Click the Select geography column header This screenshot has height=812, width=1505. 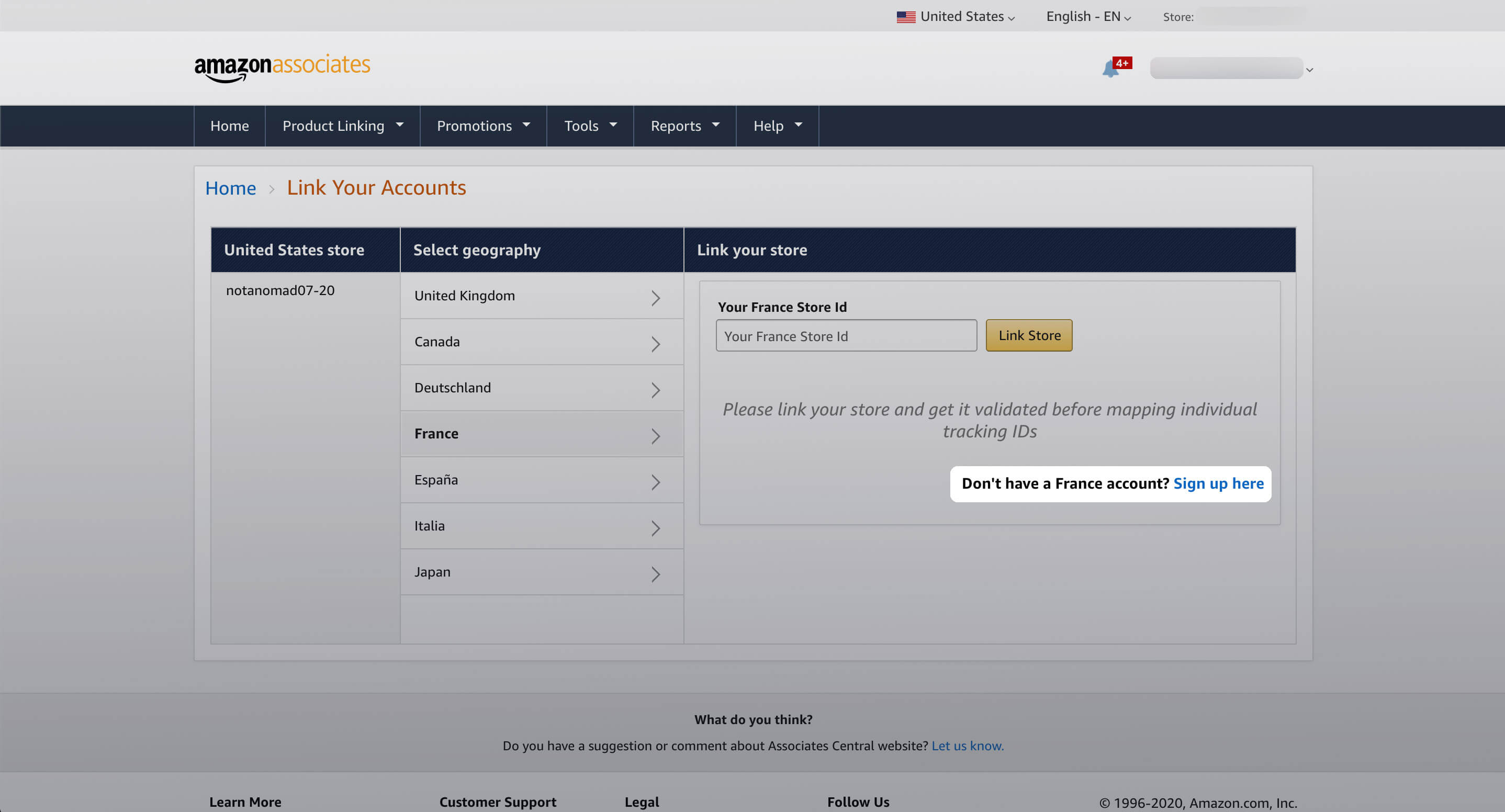542,250
